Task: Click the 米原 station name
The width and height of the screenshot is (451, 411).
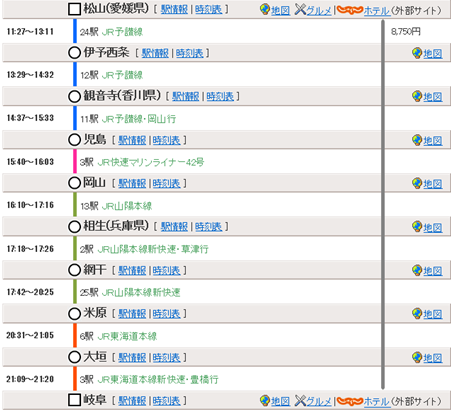Action: 95,313
